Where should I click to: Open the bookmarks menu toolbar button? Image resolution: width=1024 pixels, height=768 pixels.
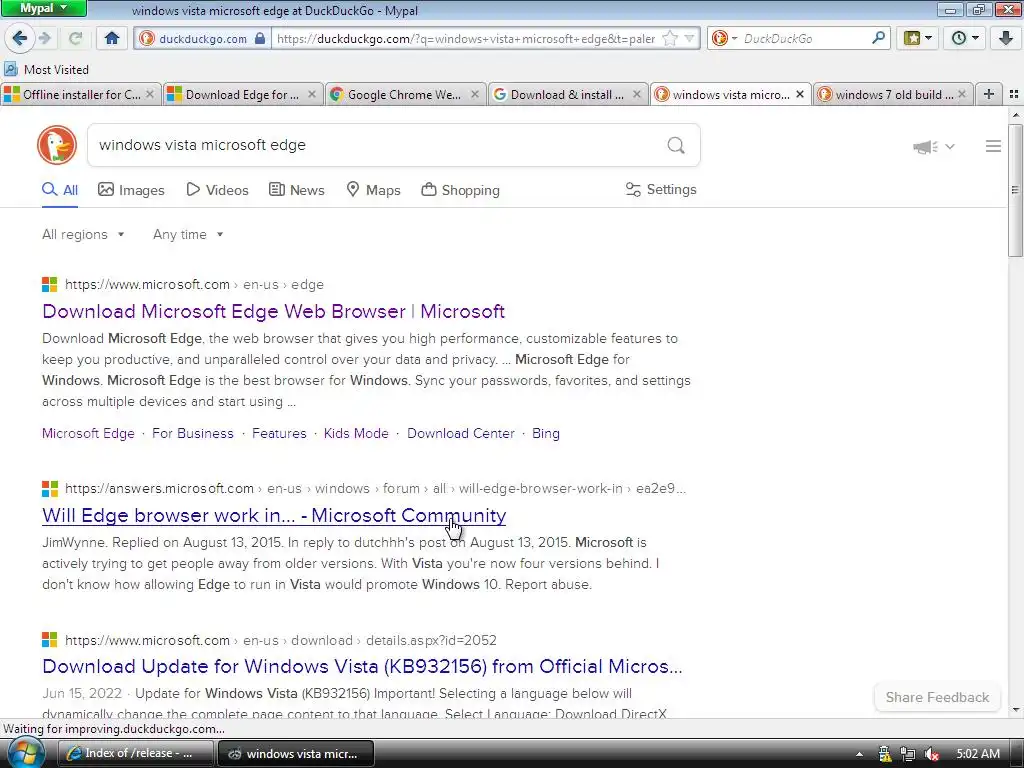pyautogui.click(x=918, y=39)
